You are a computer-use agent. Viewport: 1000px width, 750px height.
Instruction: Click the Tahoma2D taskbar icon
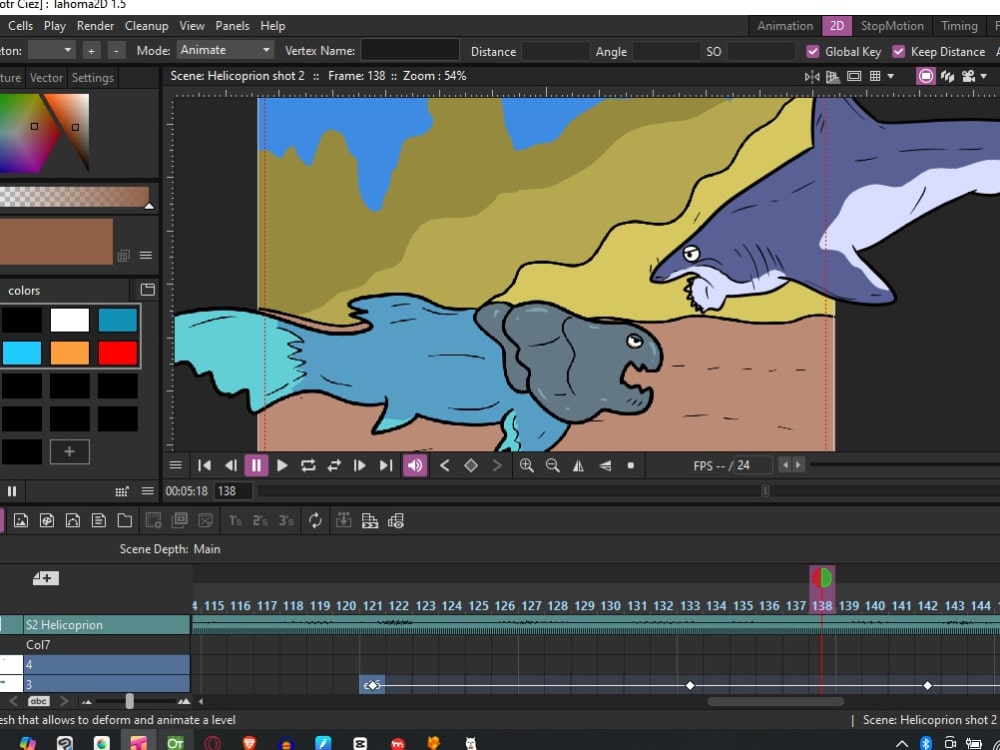(139, 744)
